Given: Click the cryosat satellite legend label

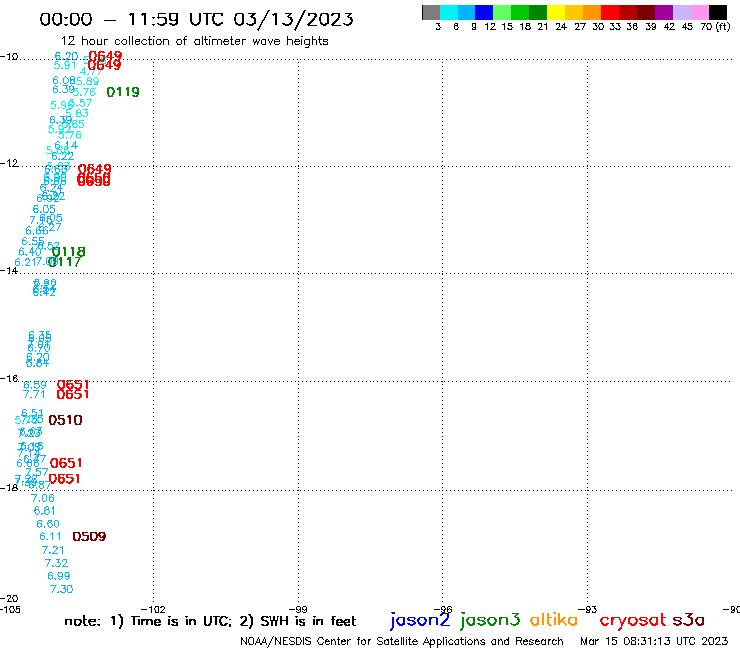Looking at the screenshot, I should (633, 620).
